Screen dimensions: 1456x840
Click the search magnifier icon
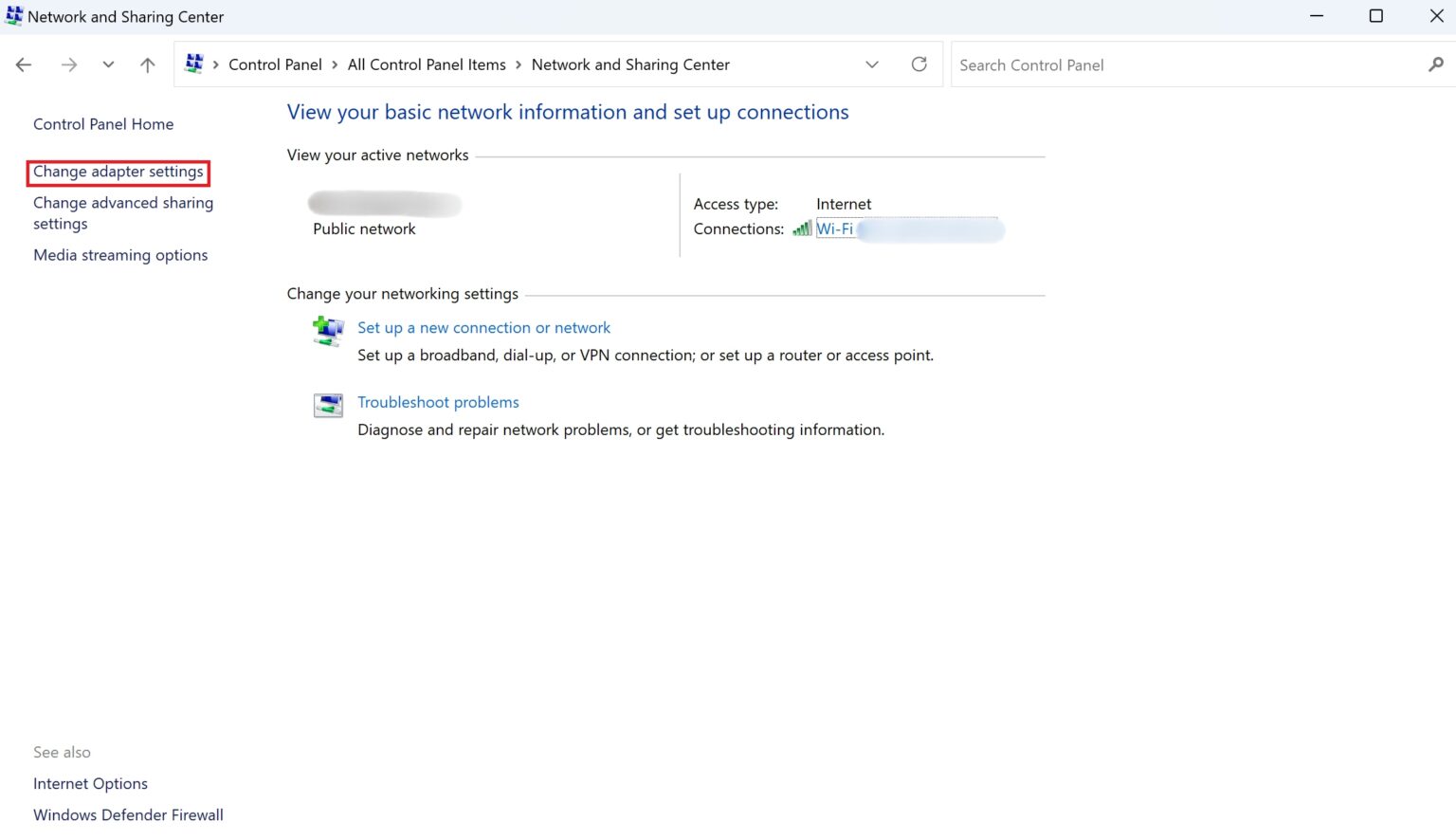point(1435,64)
